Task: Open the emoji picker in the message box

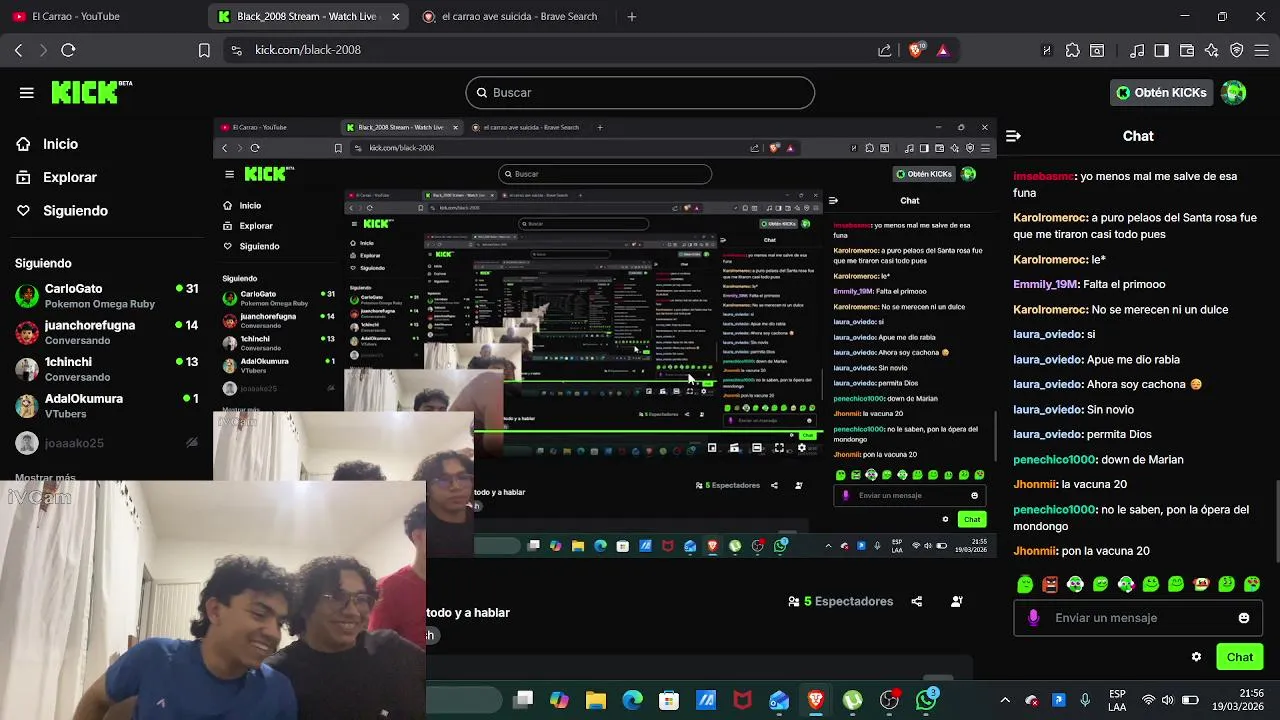Action: click(x=1244, y=618)
